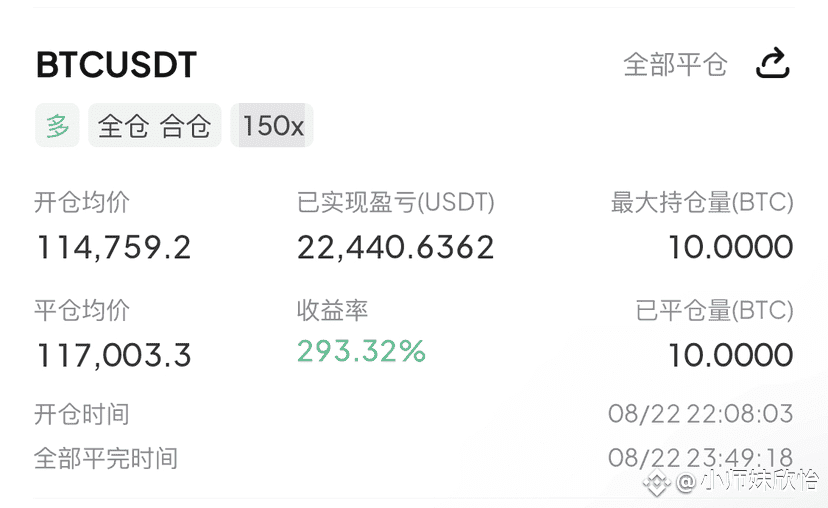The image size is (828, 508).
Task: Select the max position value 10.0000
Action: [731, 247]
